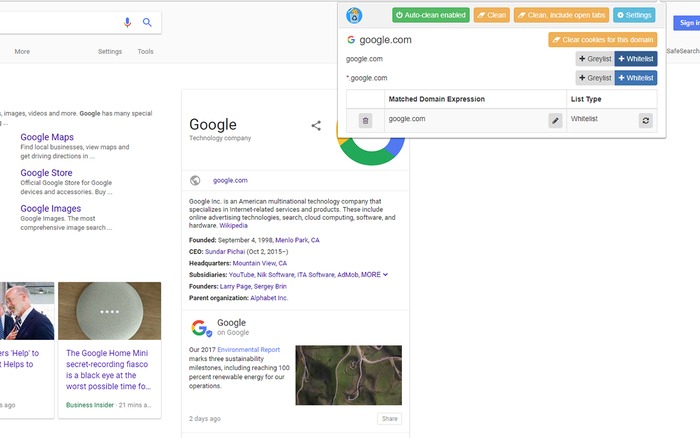
Task: Click the Clean, include open tabs button
Action: tap(560, 15)
